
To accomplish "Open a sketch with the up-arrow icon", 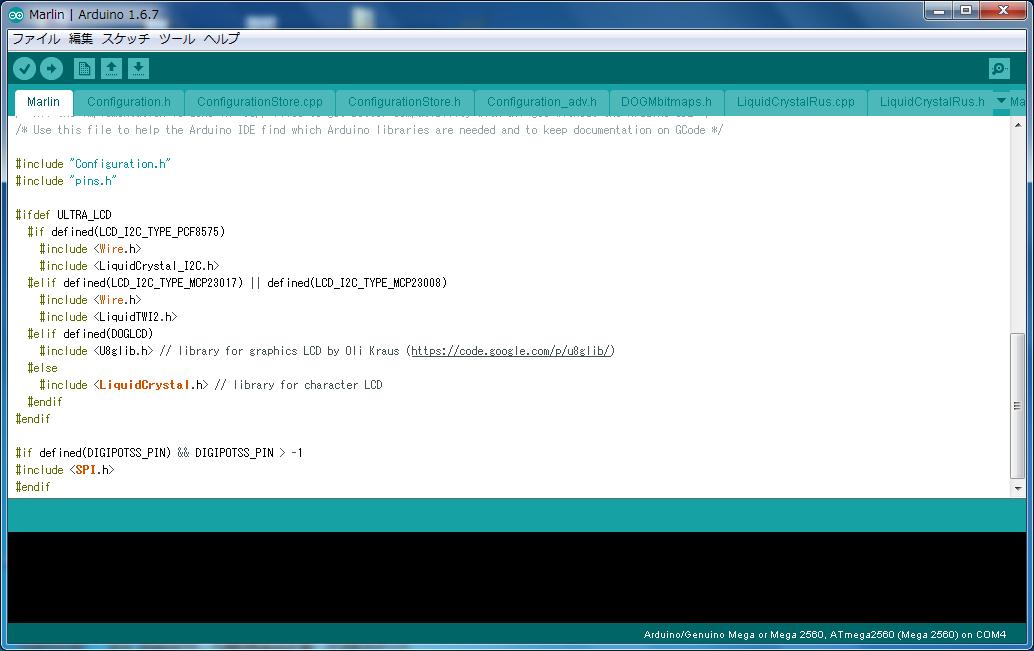I will point(111,69).
